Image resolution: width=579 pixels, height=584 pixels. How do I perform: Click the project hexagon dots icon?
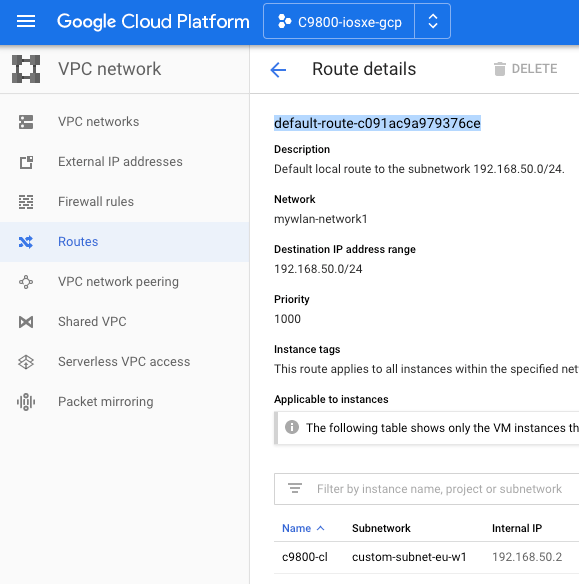click(x=284, y=21)
